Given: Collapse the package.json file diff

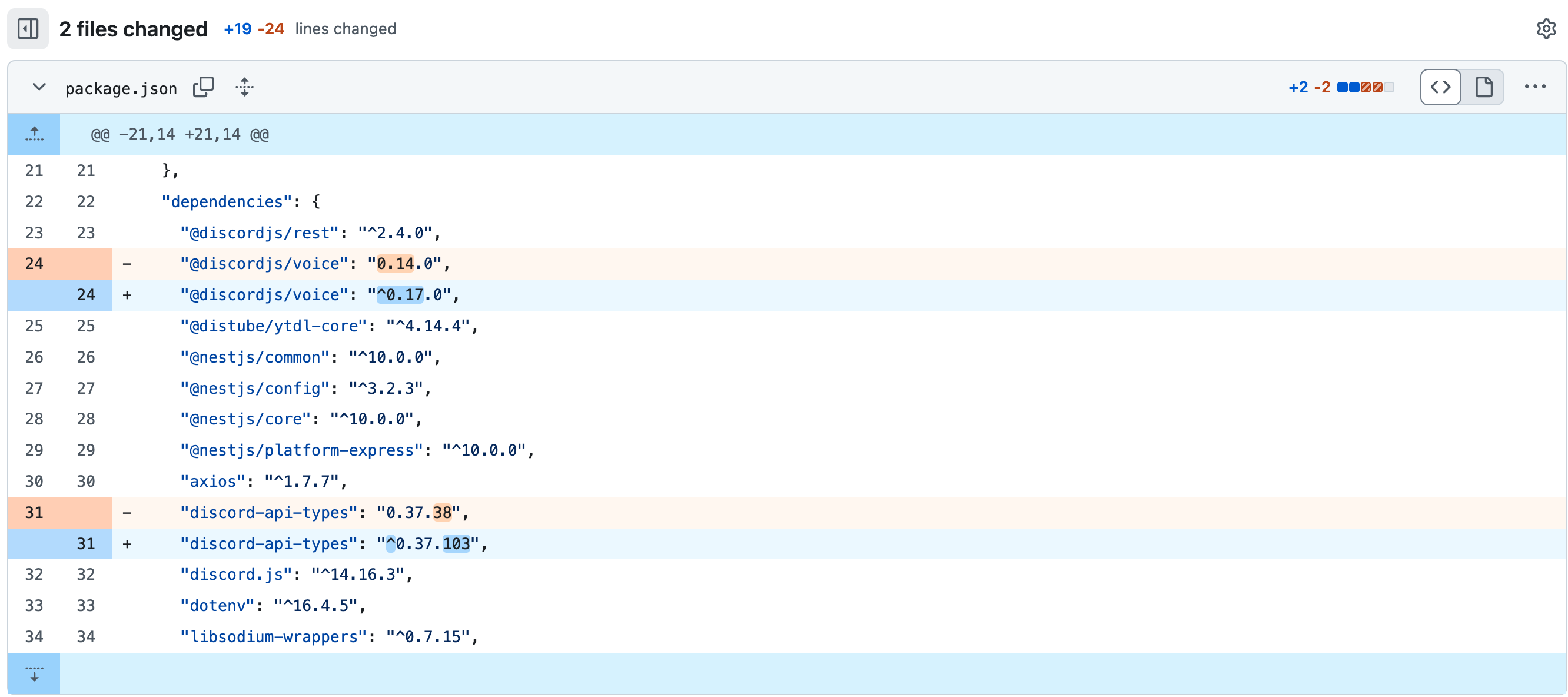Looking at the screenshot, I should (x=39, y=87).
